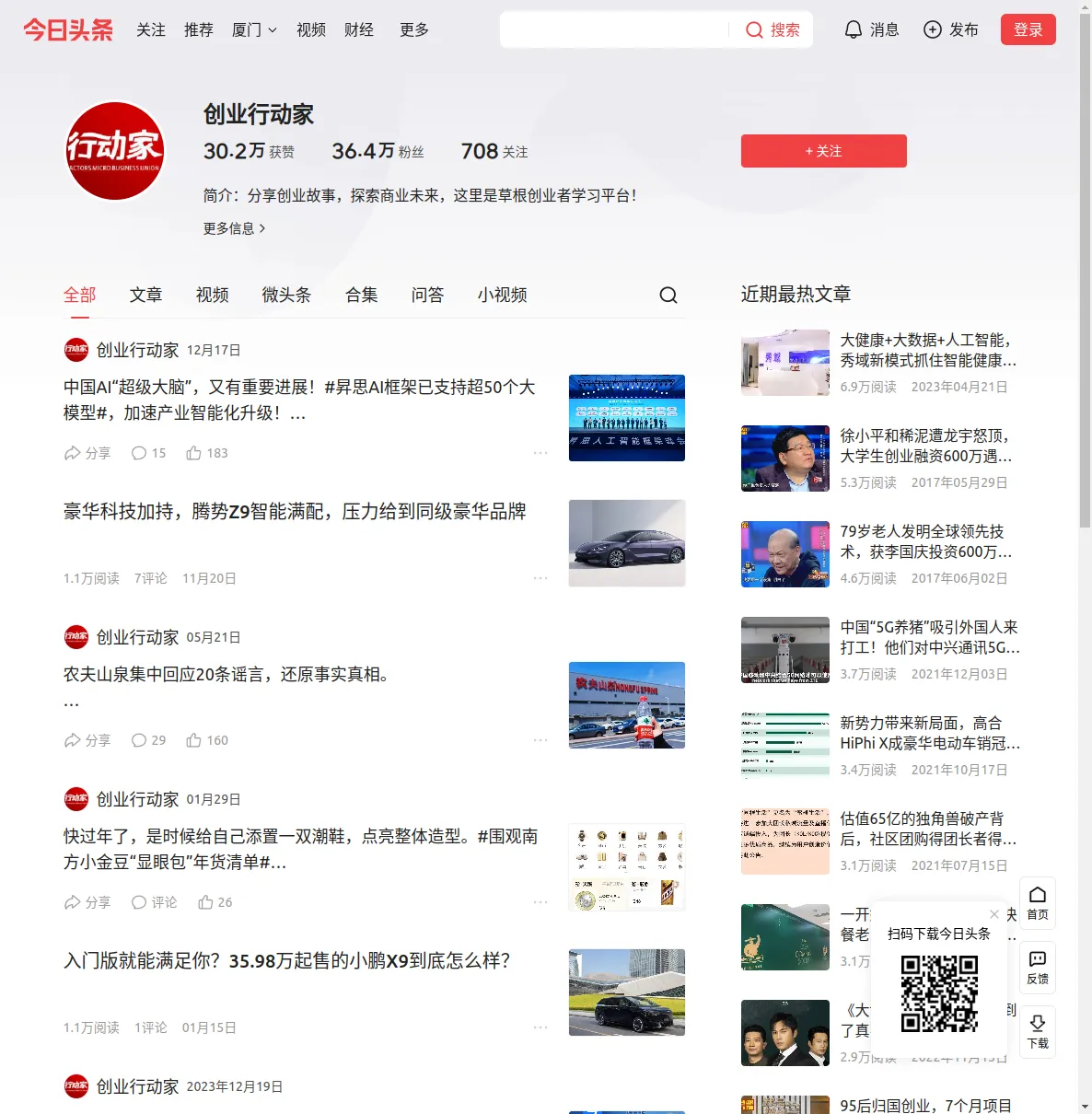1092x1114 pixels.
Task: Click the red 登录 button
Action: 1028,29
